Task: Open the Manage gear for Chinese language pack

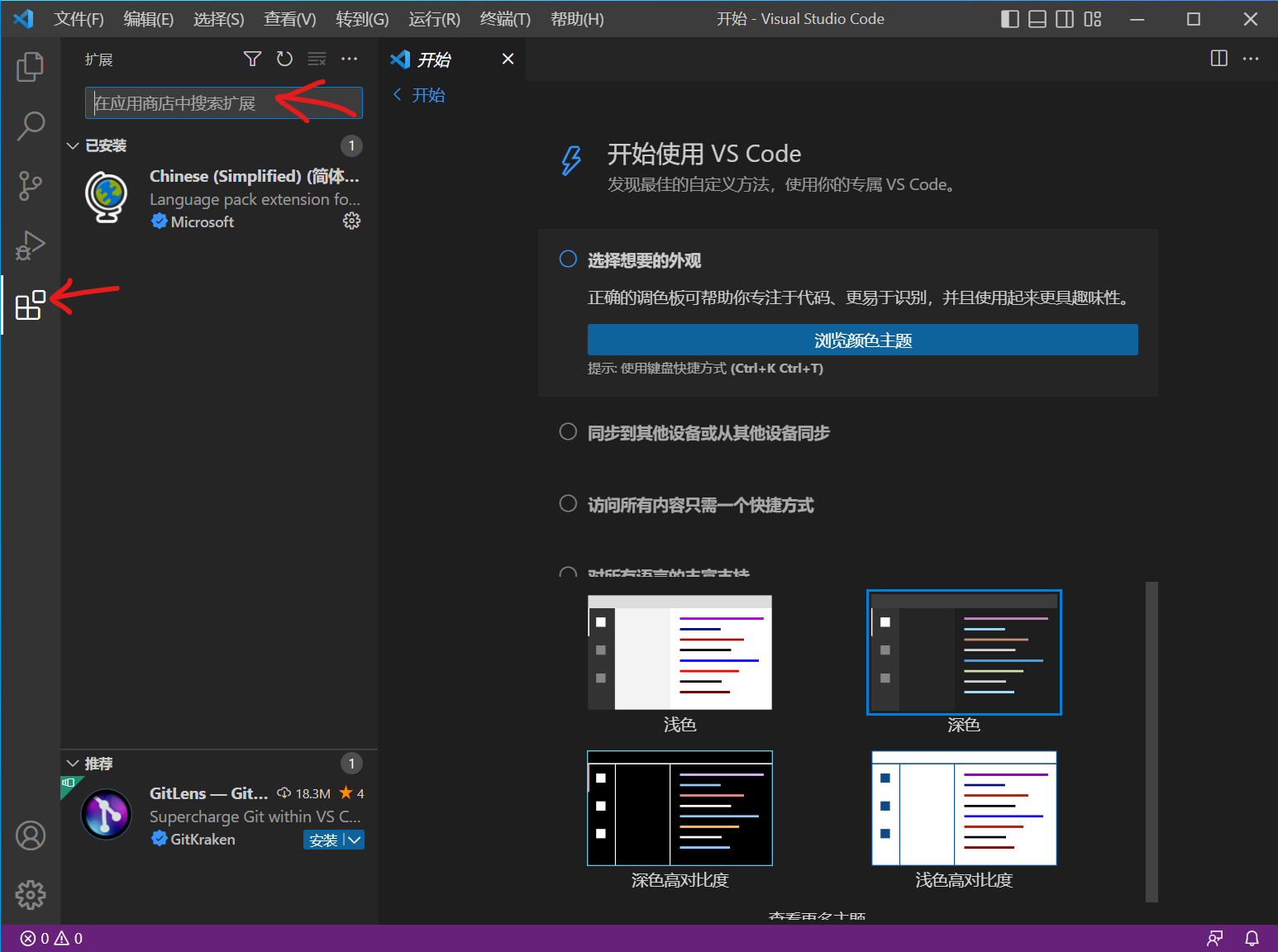Action: 351,221
